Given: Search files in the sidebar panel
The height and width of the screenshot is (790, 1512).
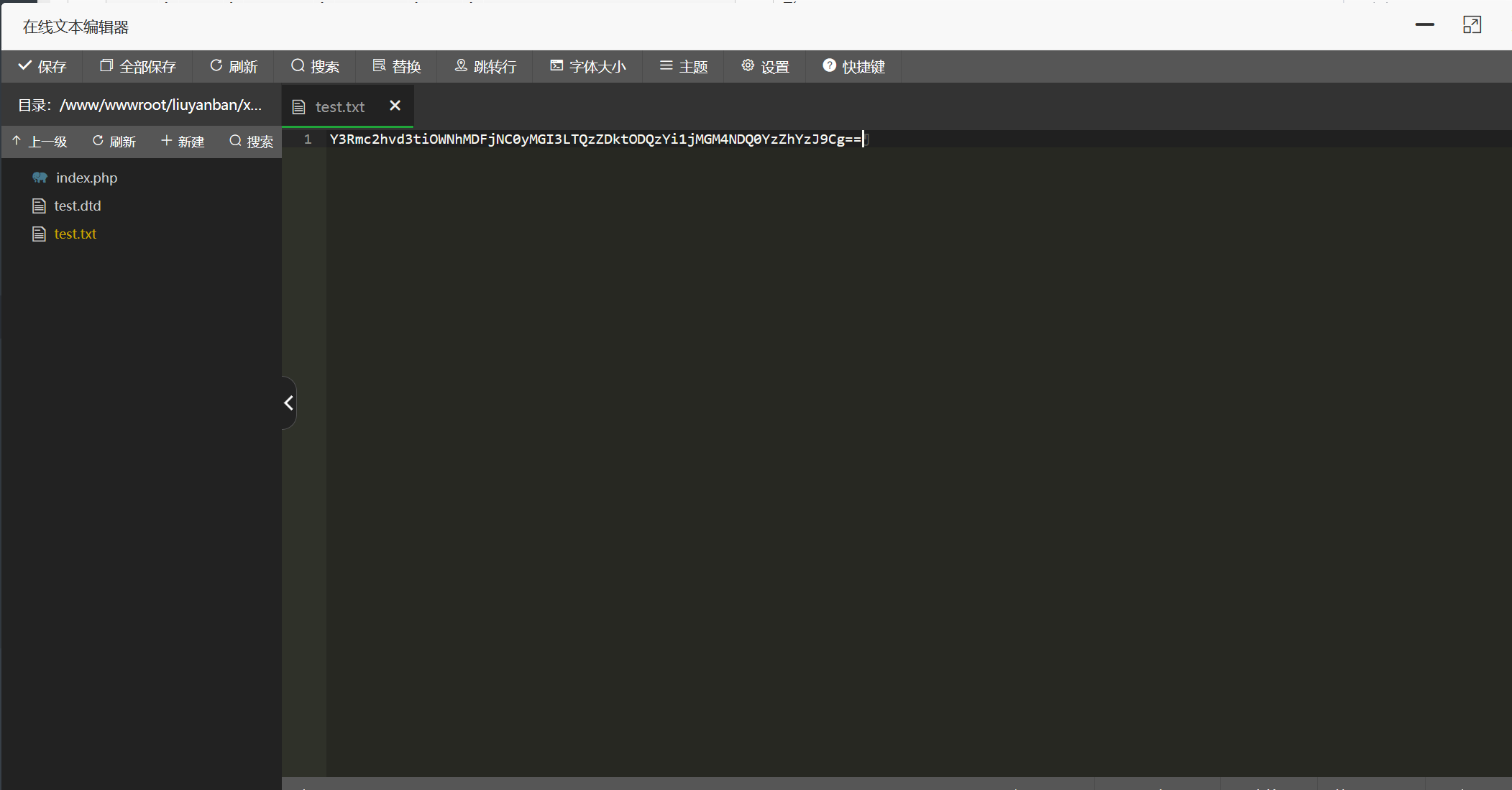Looking at the screenshot, I should pyautogui.click(x=251, y=142).
